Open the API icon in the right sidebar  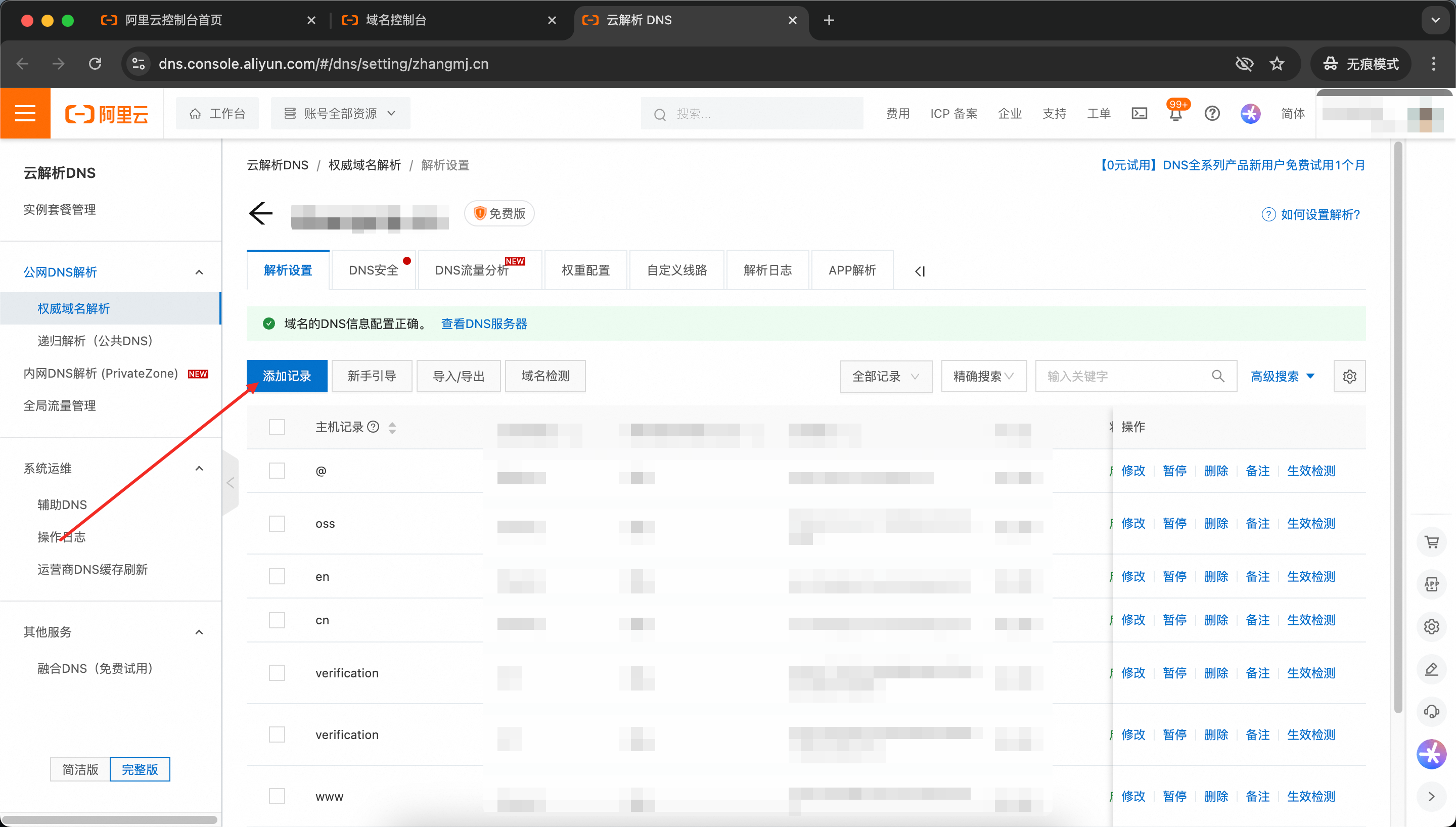(x=1432, y=584)
